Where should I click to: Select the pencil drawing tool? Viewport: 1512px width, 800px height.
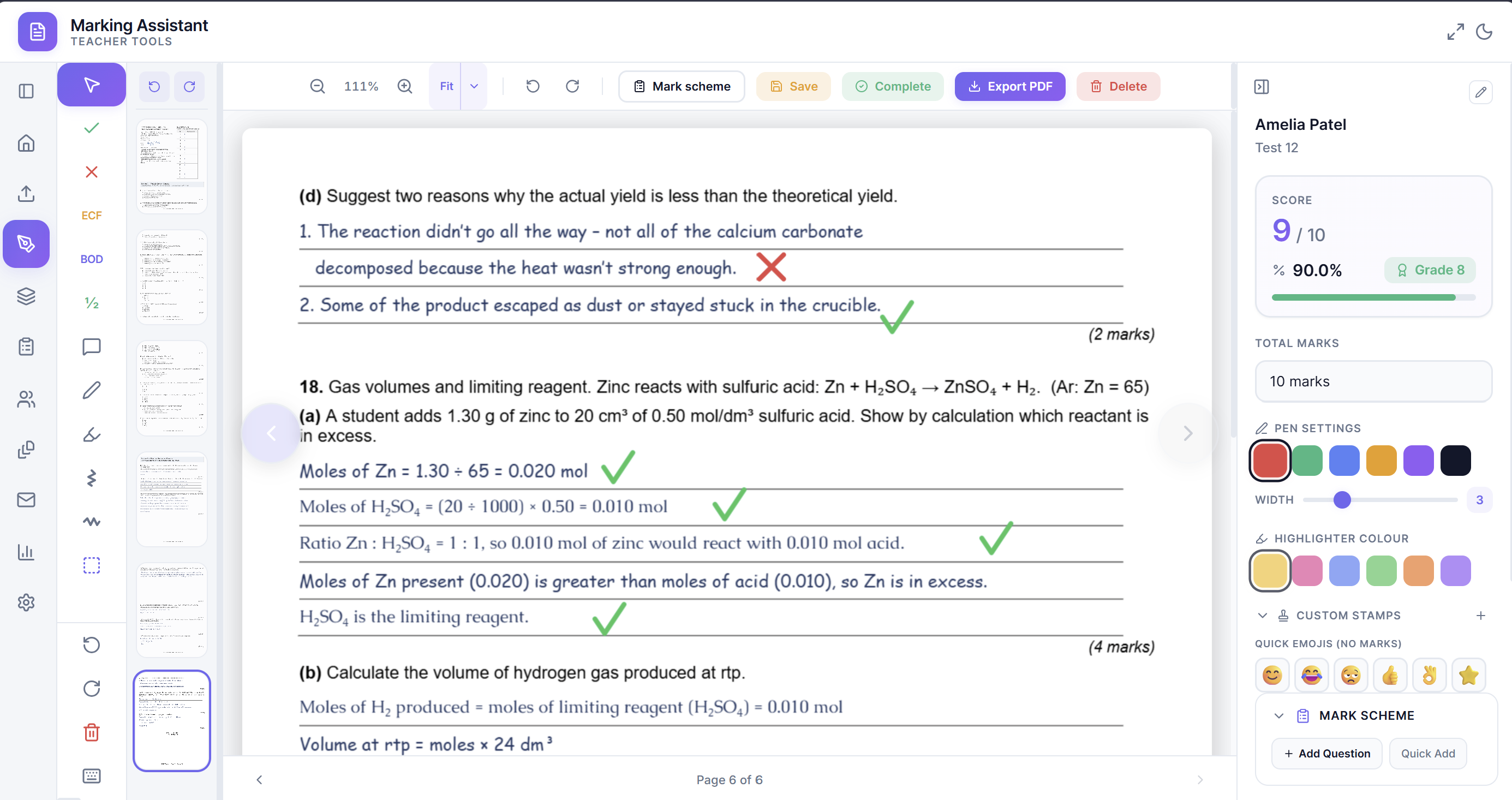pos(91,390)
